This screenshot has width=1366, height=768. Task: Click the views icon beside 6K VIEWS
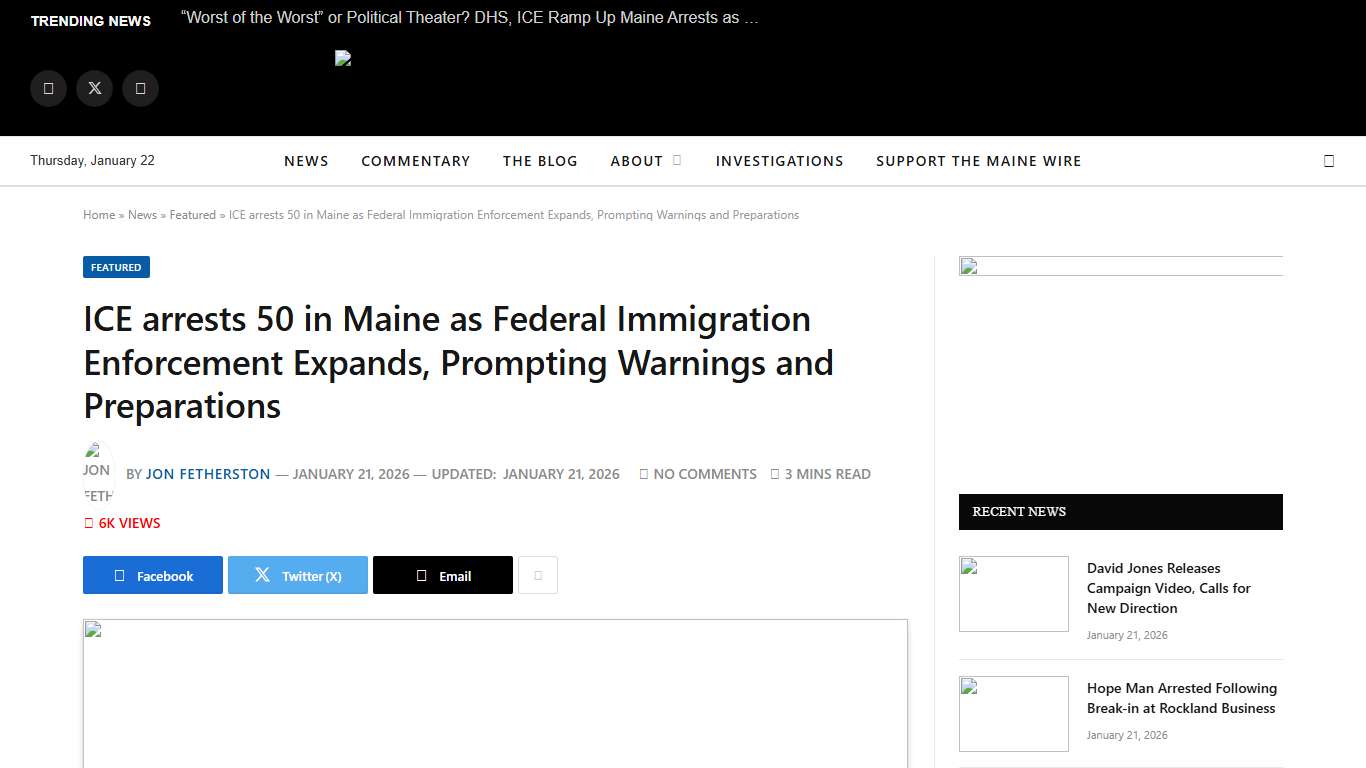click(x=88, y=523)
